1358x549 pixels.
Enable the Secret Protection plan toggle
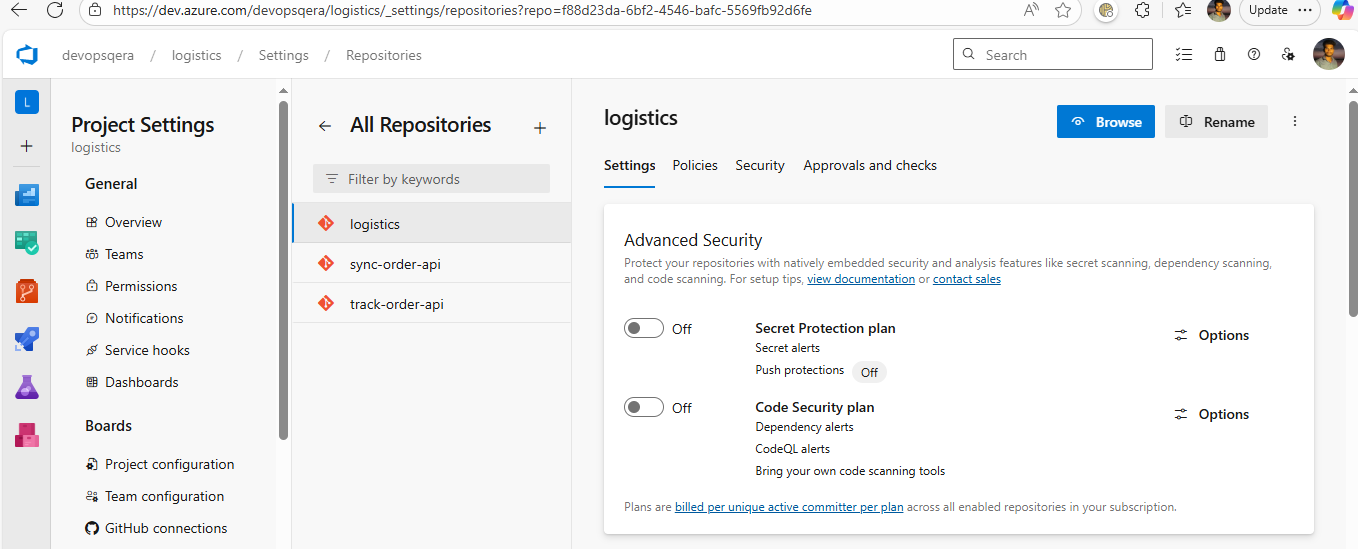coord(644,328)
